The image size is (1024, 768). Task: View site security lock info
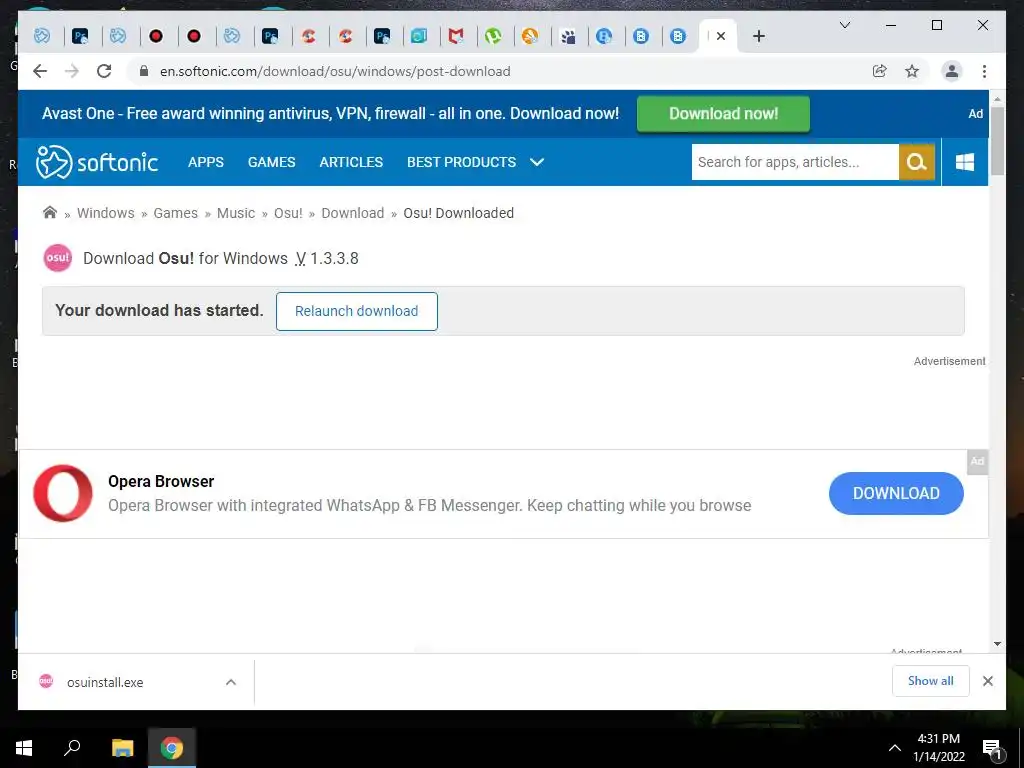144,71
